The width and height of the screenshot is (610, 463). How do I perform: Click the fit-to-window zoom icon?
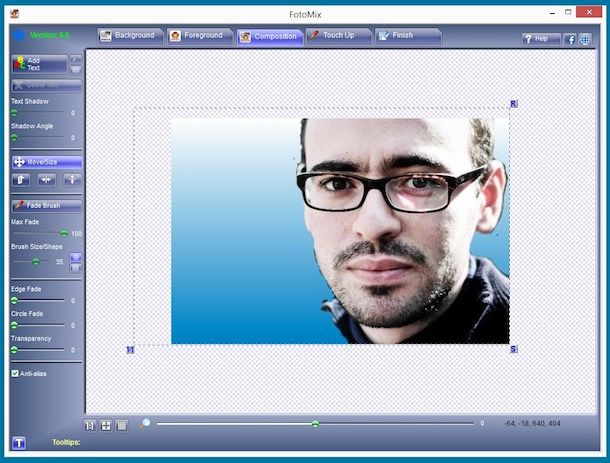106,426
